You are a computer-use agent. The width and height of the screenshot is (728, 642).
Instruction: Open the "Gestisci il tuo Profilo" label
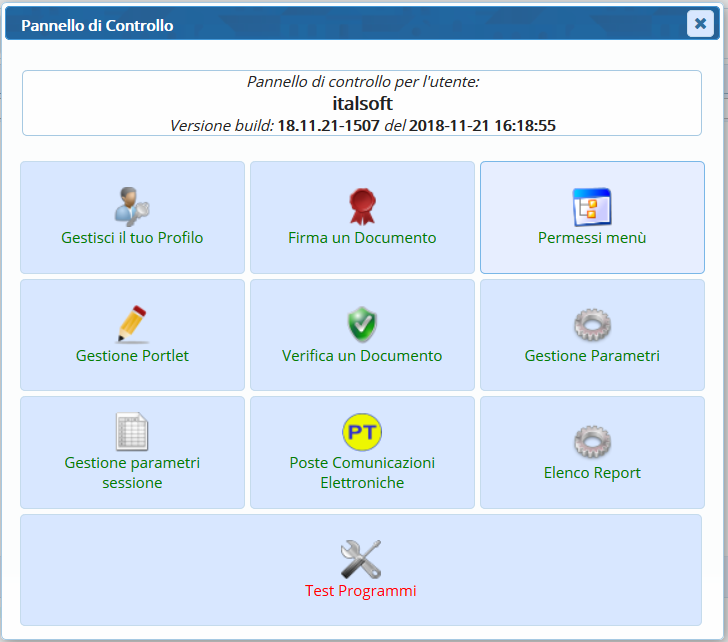coord(132,238)
